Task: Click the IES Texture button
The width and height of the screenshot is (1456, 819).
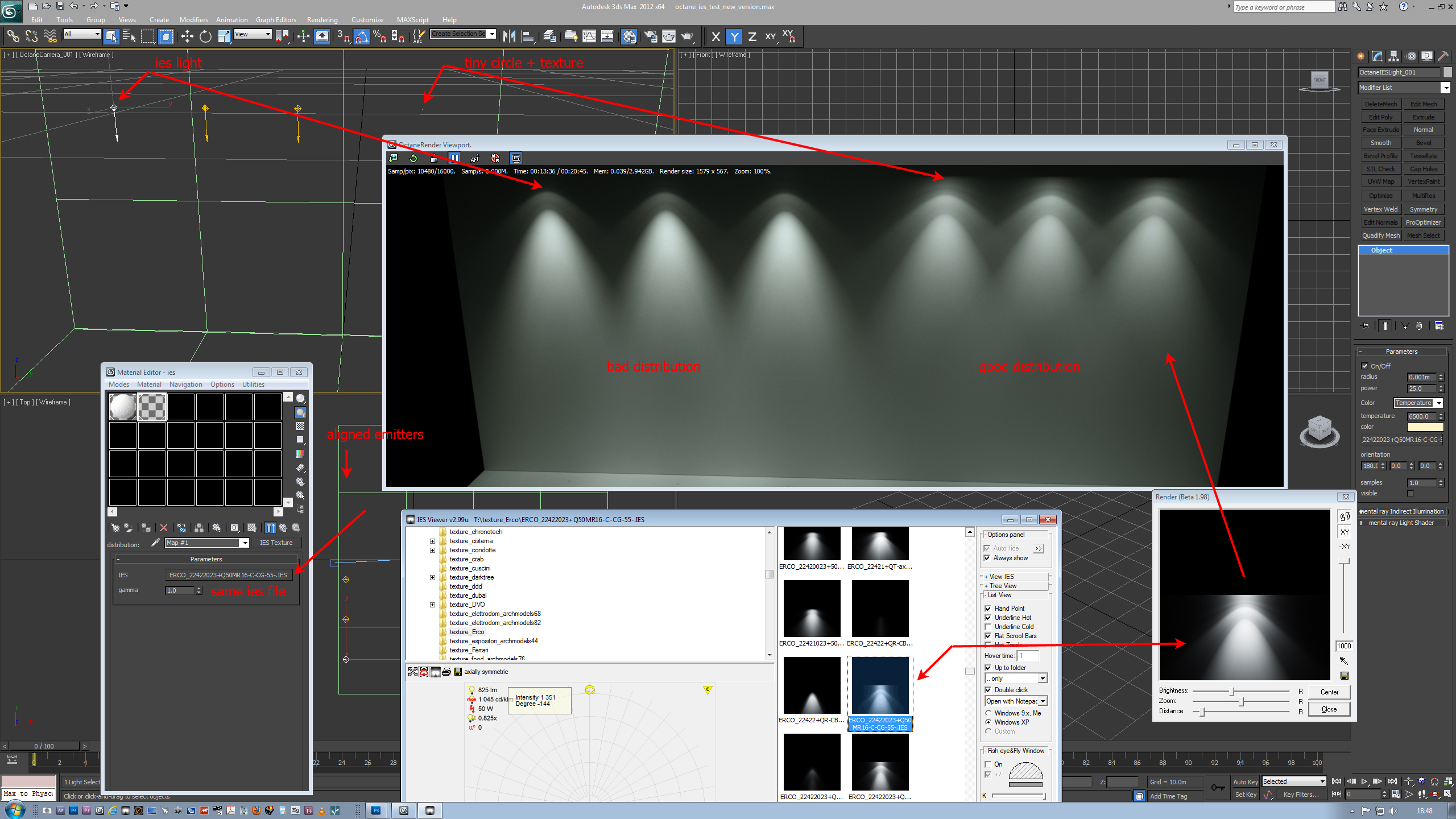Action: pyautogui.click(x=276, y=543)
